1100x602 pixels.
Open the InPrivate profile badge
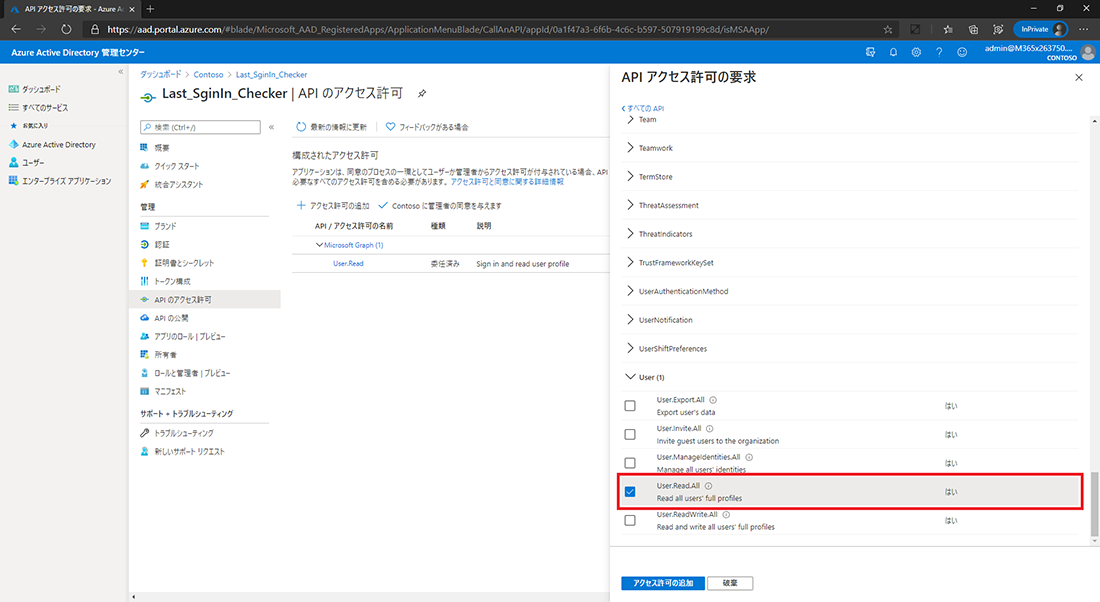tap(1041, 29)
